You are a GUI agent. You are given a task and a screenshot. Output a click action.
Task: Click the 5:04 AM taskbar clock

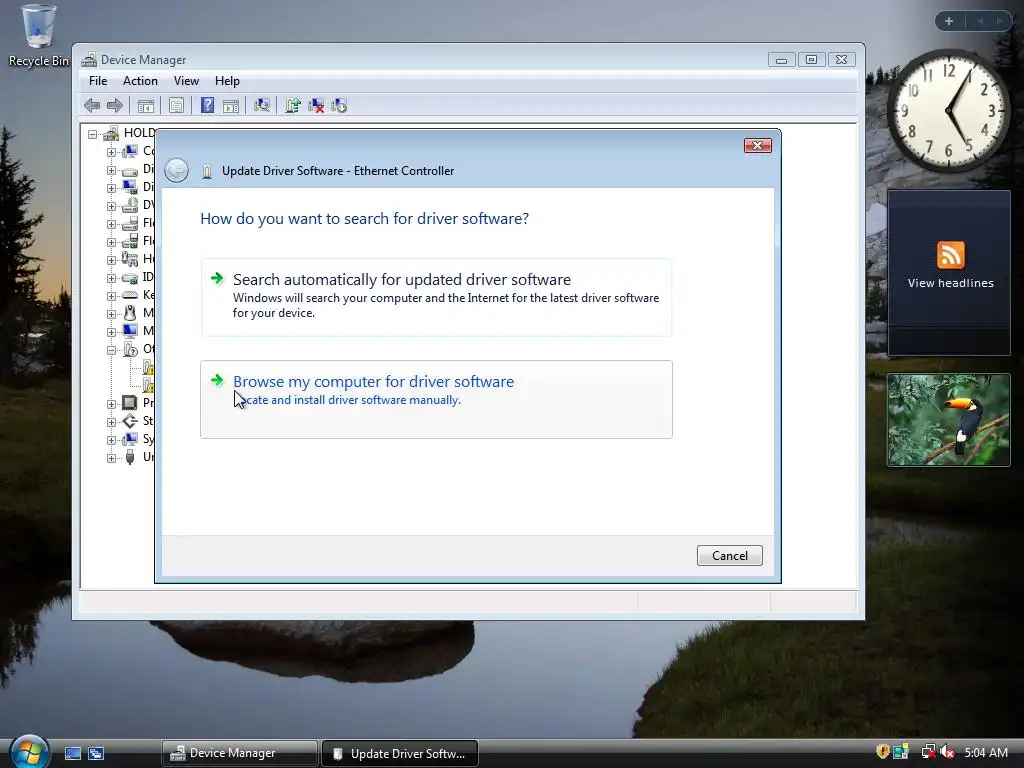986,753
